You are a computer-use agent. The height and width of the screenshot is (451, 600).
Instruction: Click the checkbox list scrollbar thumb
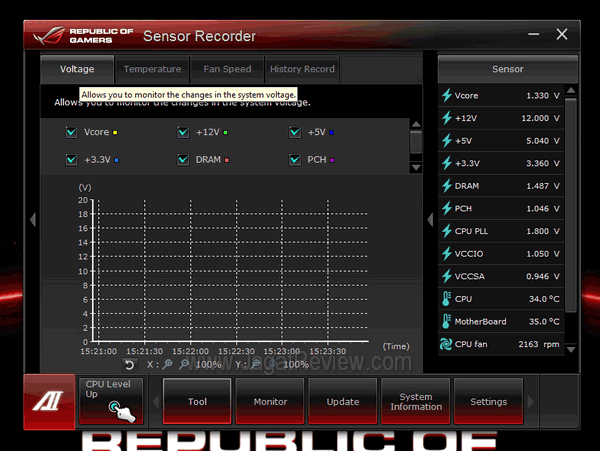pyautogui.click(x=416, y=142)
